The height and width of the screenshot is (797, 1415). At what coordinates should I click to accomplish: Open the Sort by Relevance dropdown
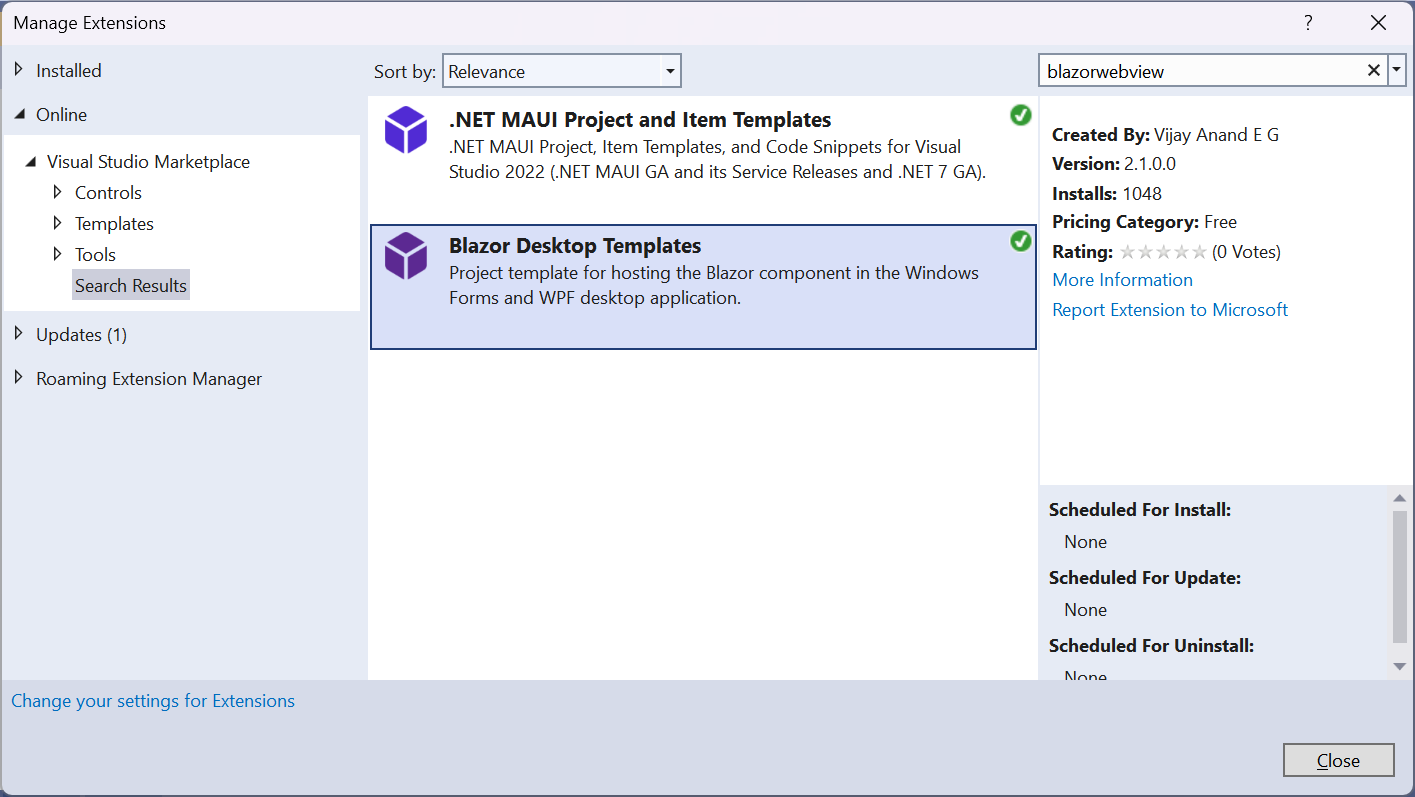[x=561, y=71]
